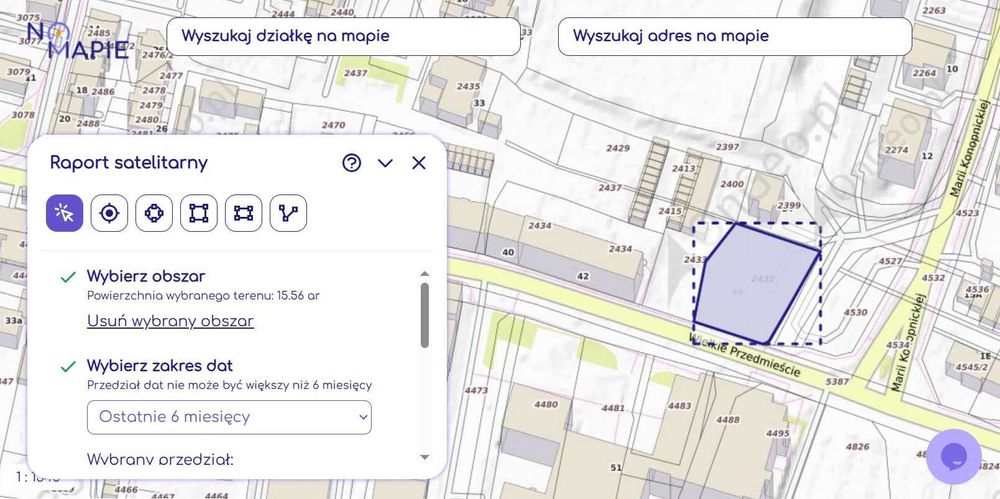Image resolution: width=1000 pixels, height=499 pixels.
Task: Select the square drawing tool
Action: pyautogui.click(x=199, y=213)
